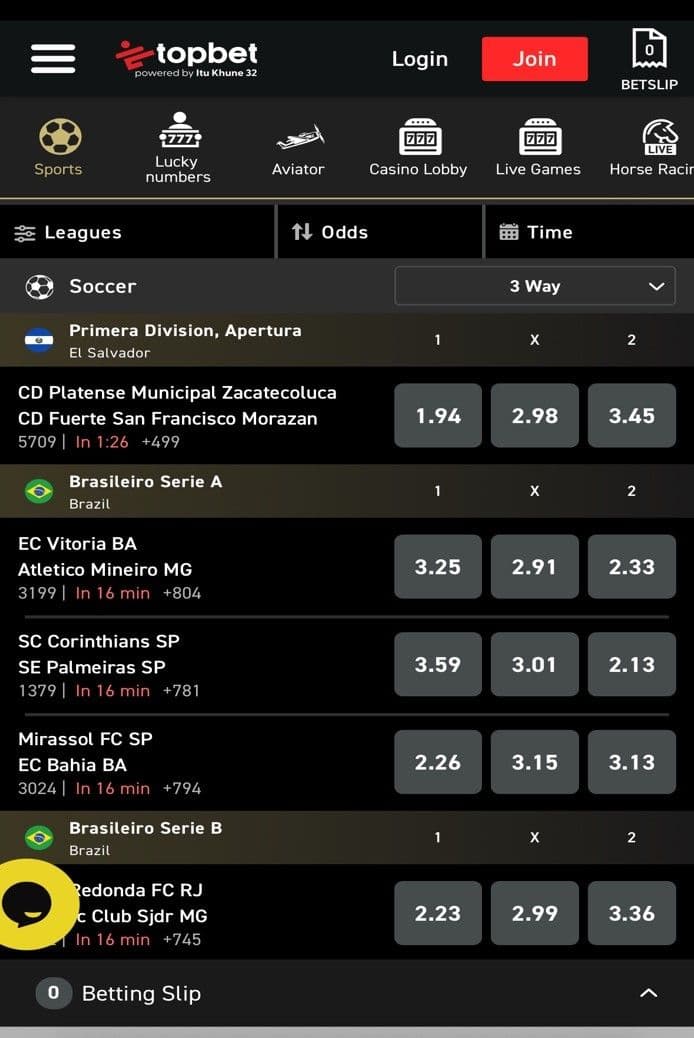This screenshot has height=1038, width=694.
Task: Open the yellow live chat bubble
Action: tap(35, 902)
